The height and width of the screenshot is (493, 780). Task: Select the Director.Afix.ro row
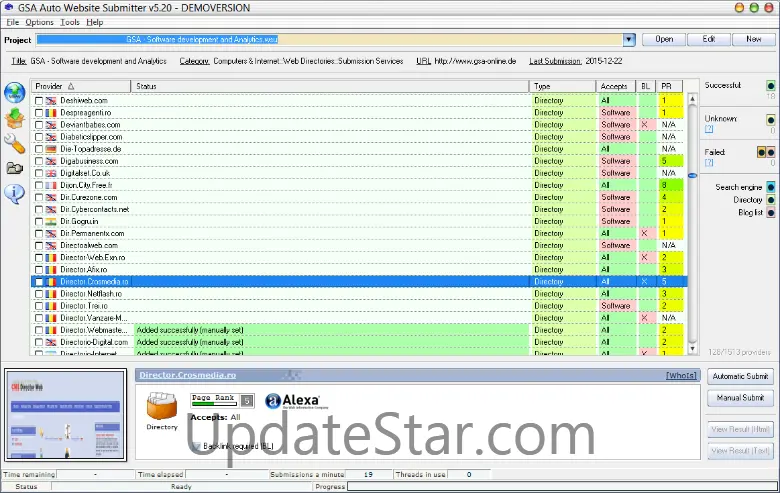tap(359, 270)
